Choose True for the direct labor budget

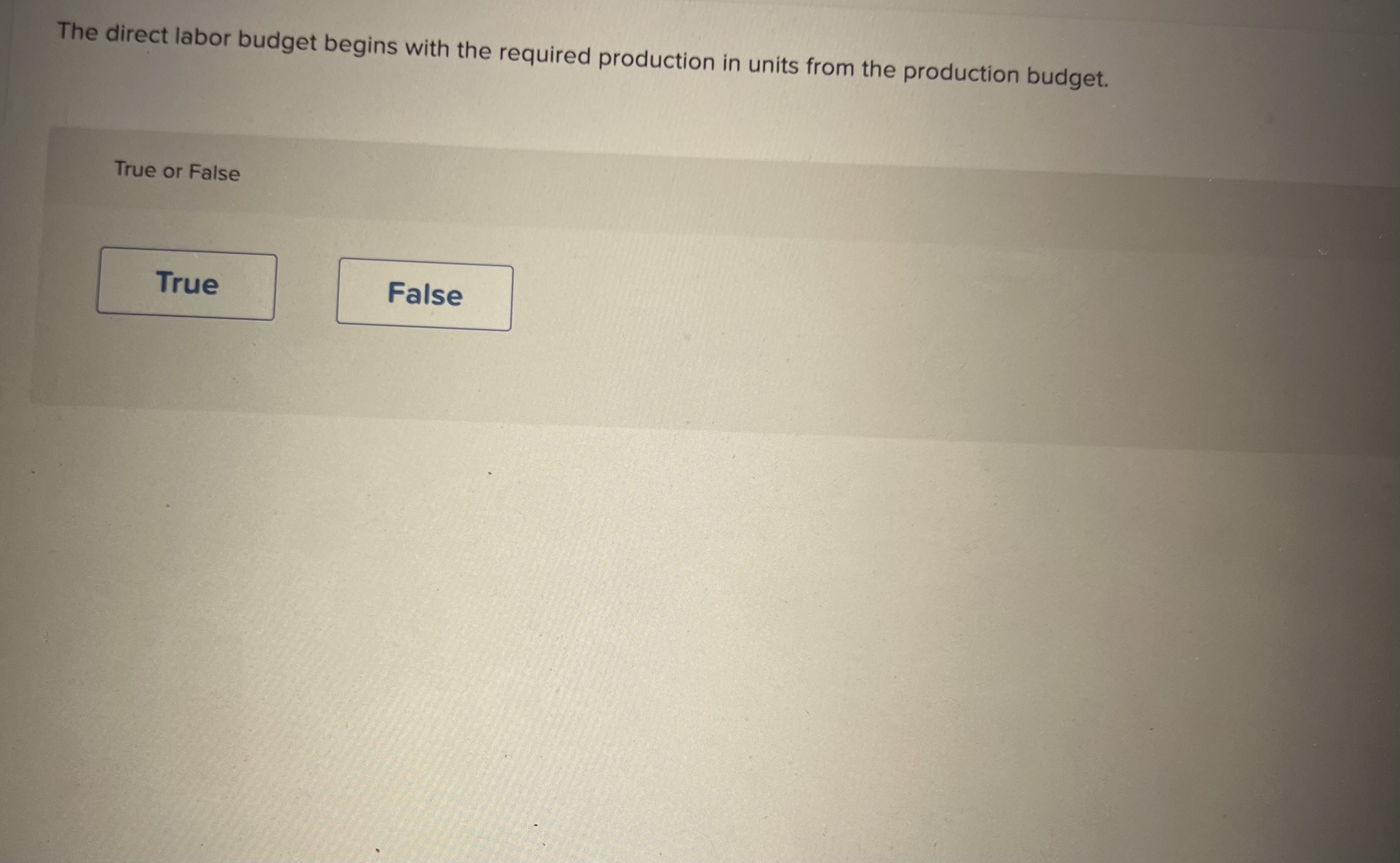click(x=186, y=283)
